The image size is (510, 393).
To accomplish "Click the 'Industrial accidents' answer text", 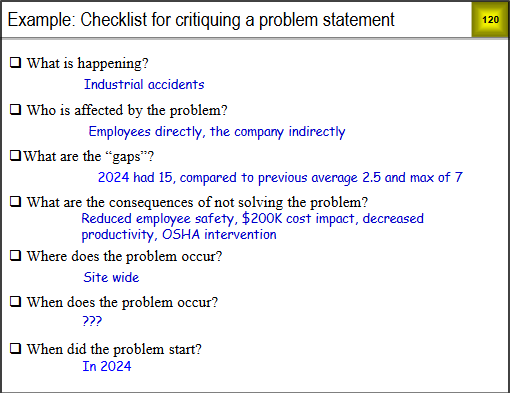I will point(144,84).
